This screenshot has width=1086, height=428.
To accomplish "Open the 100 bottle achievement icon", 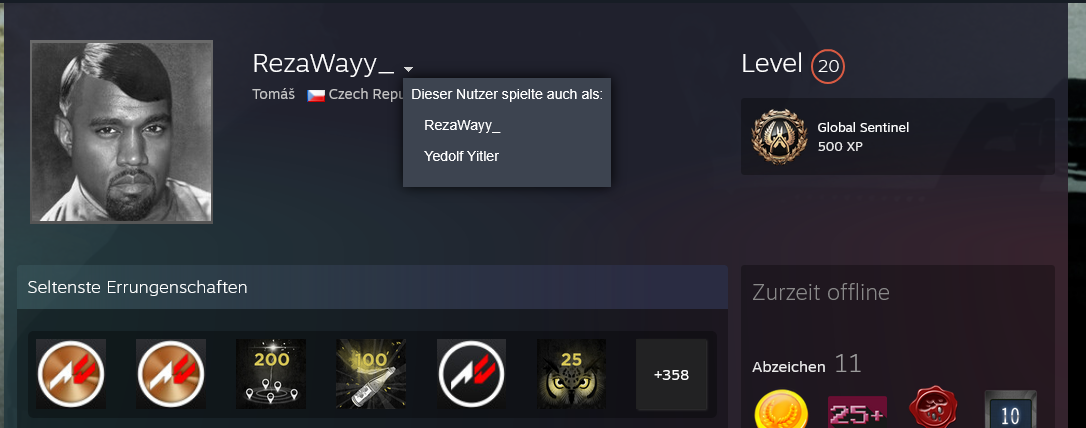I will pyautogui.click(x=371, y=374).
